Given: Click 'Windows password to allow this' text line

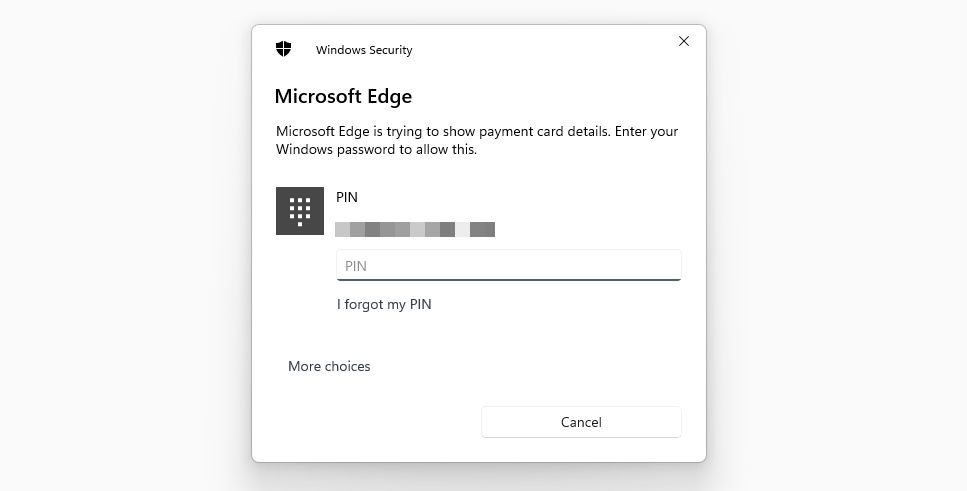Looking at the screenshot, I should point(376,150).
